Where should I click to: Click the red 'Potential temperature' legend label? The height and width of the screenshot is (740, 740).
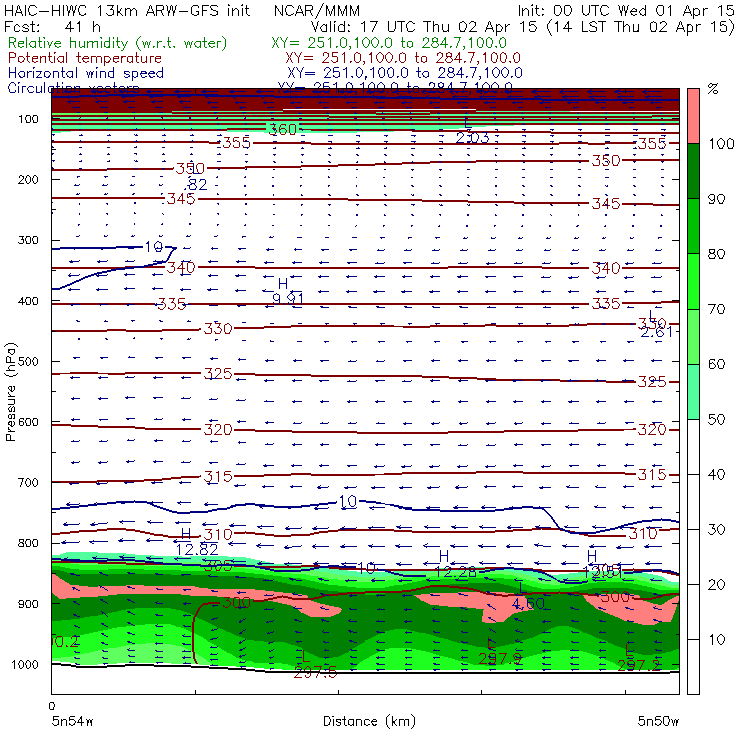84,58
